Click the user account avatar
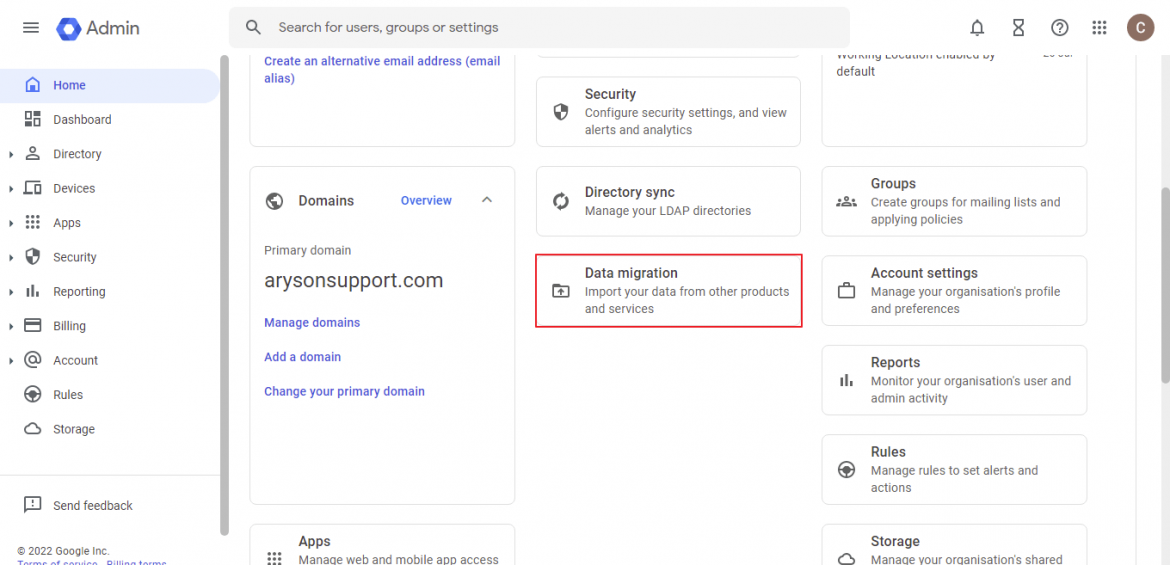This screenshot has width=1170, height=565. coord(1140,28)
